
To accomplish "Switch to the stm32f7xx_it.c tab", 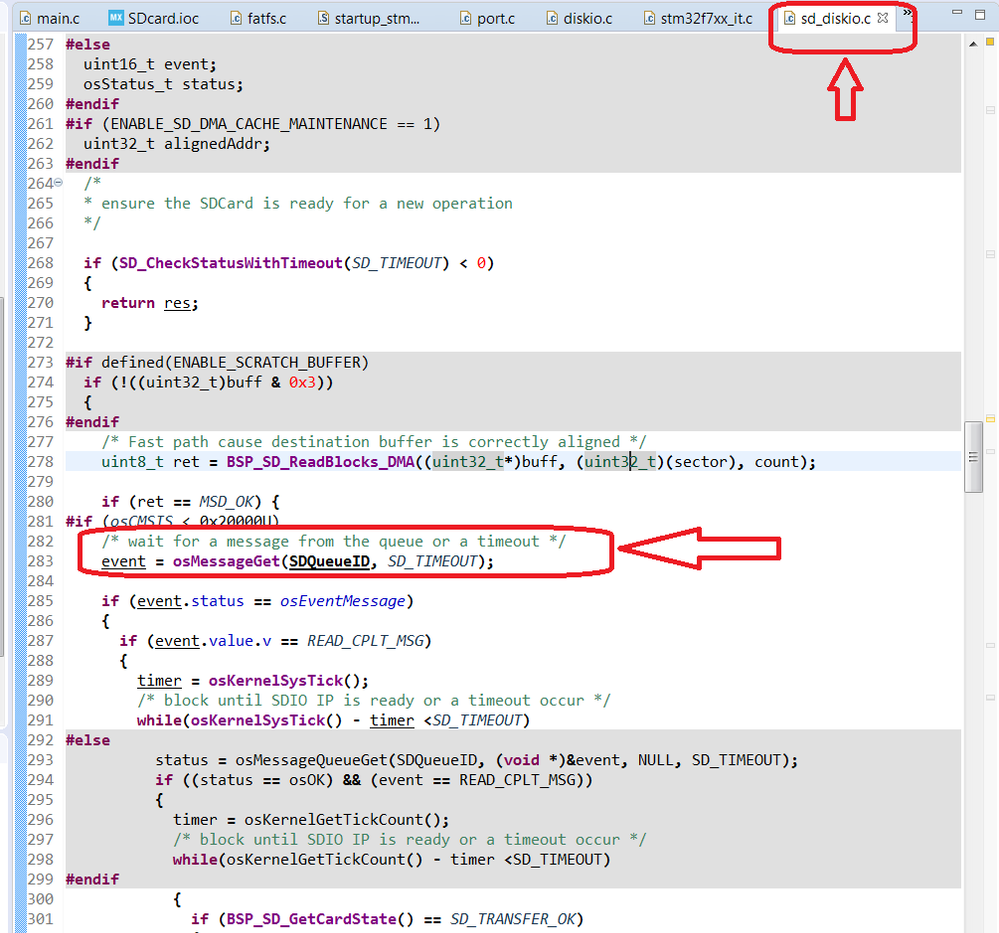I will click(x=698, y=18).
